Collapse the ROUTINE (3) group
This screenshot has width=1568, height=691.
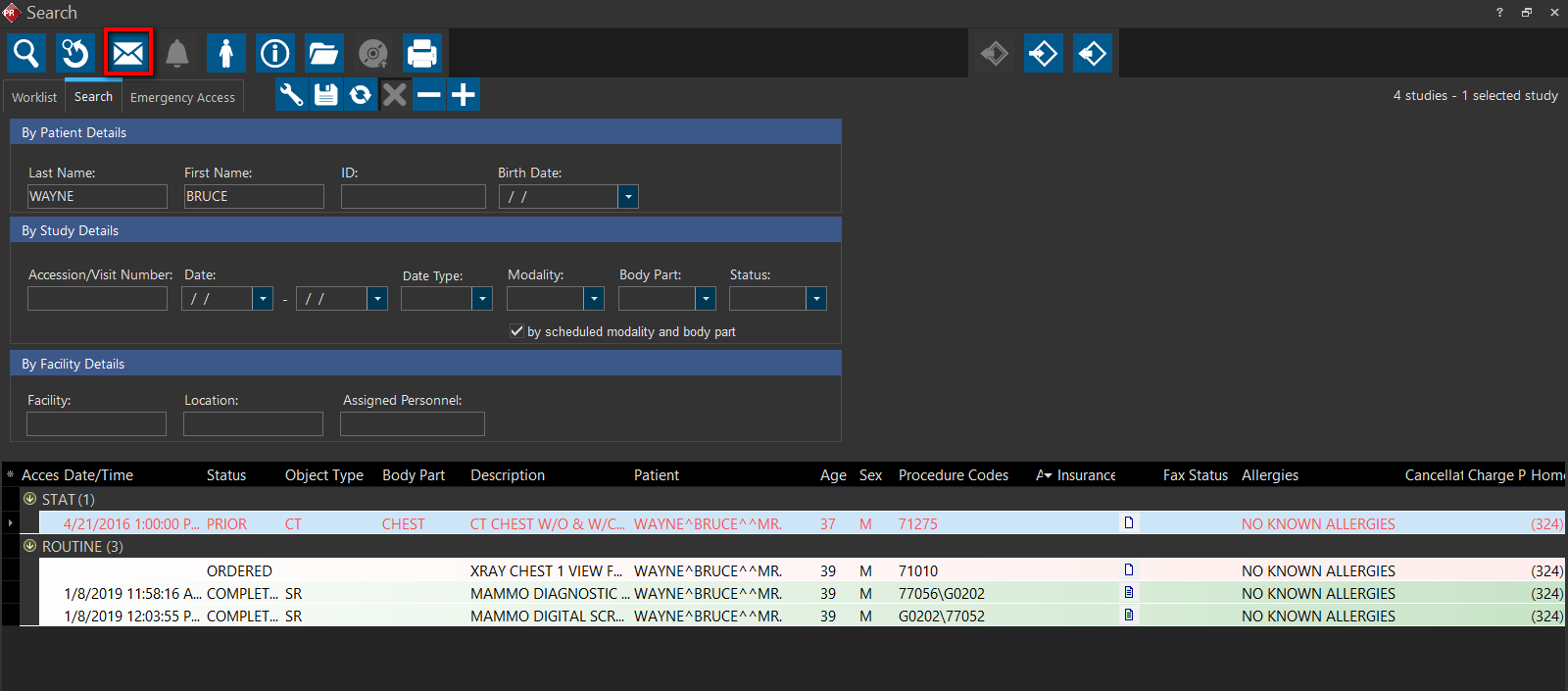coord(30,546)
